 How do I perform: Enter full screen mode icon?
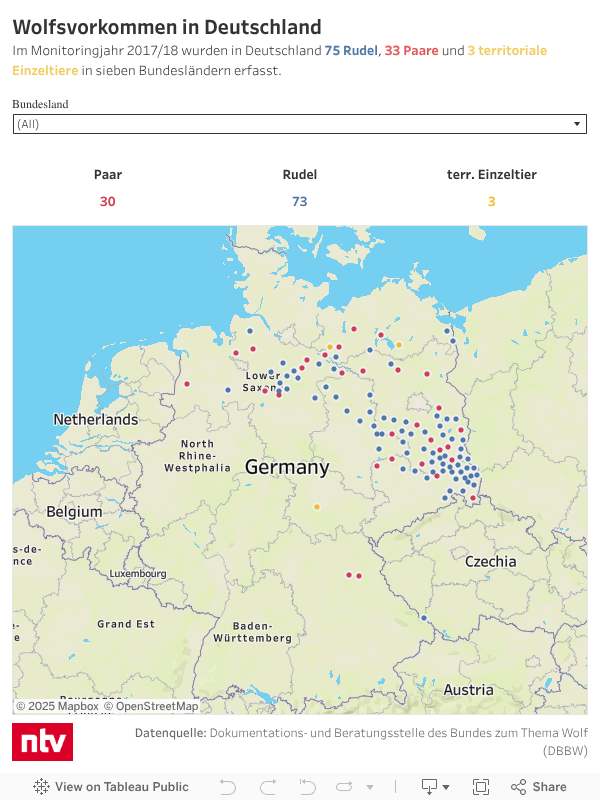coord(480,787)
